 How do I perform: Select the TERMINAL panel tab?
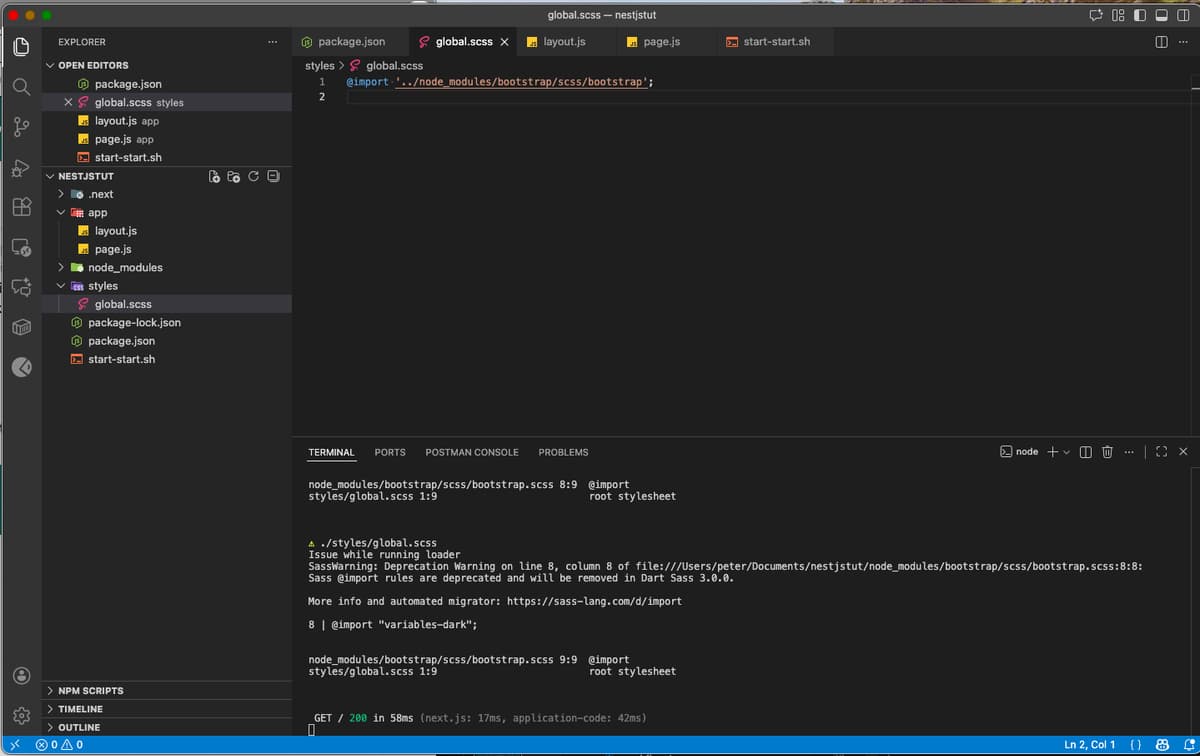[x=331, y=452]
